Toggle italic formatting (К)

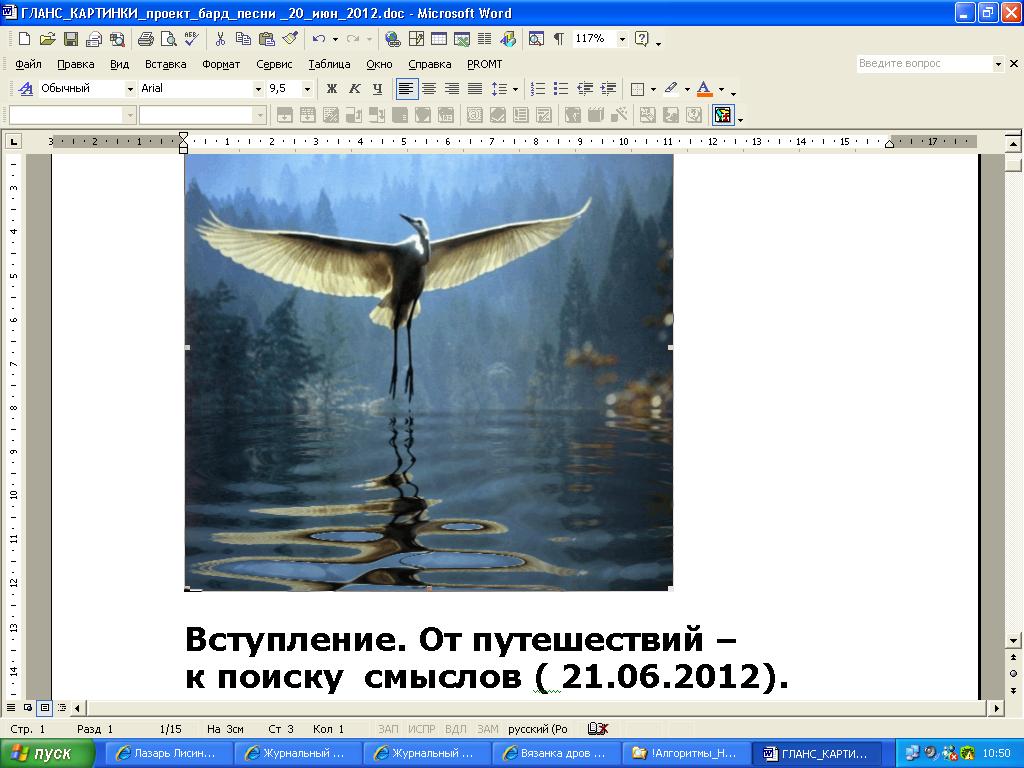[x=355, y=89]
